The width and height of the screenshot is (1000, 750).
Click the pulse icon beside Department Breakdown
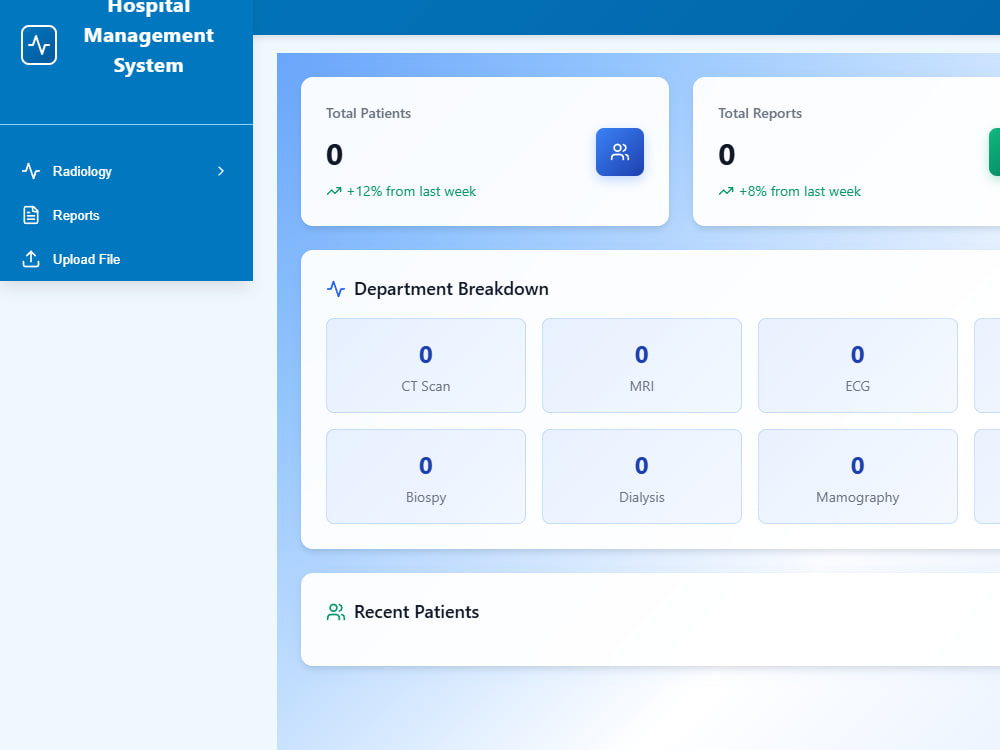[x=335, y=289]
